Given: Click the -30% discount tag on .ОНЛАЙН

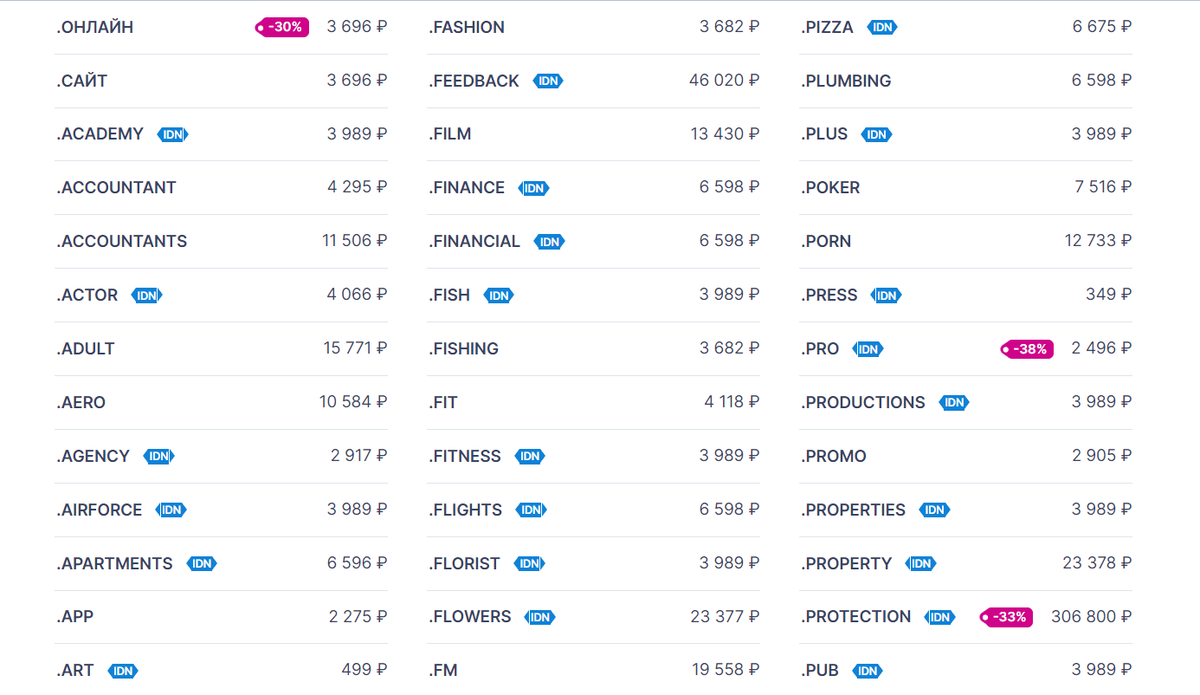Looking at the screenshot, I should point(283,27).
